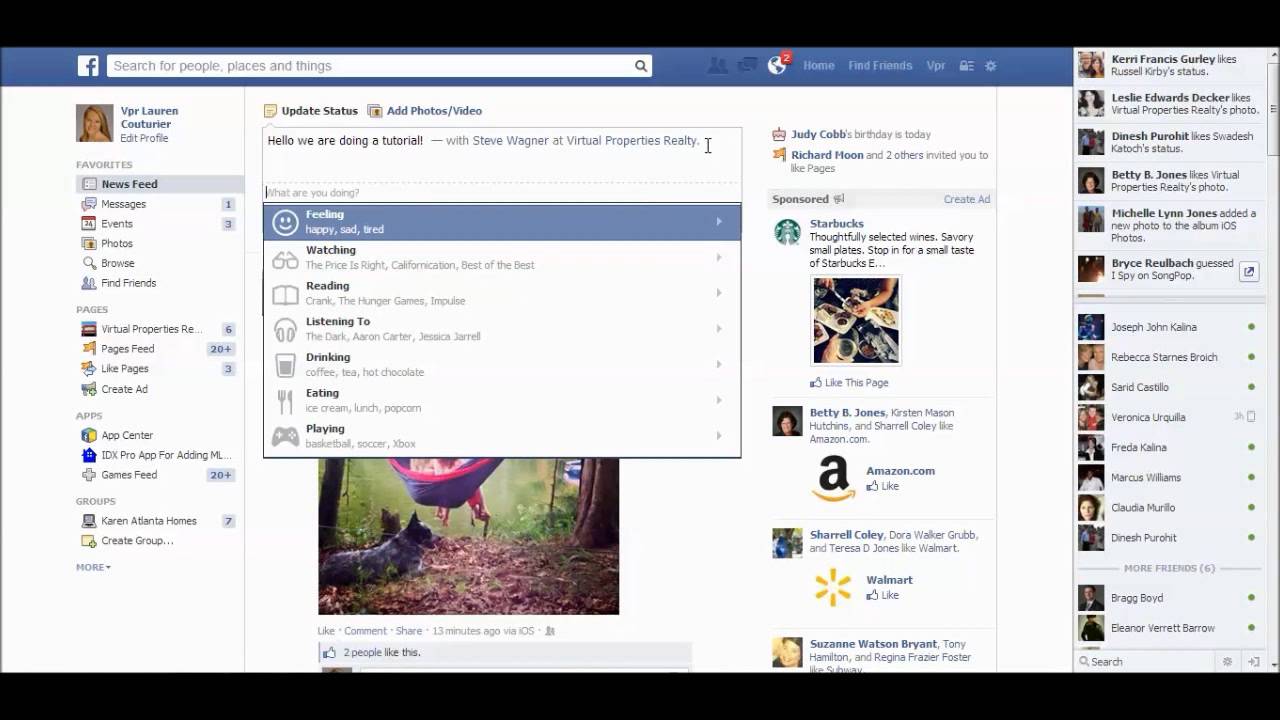
Task: Expand Eating submenu arrow
Action: (718, 400)
